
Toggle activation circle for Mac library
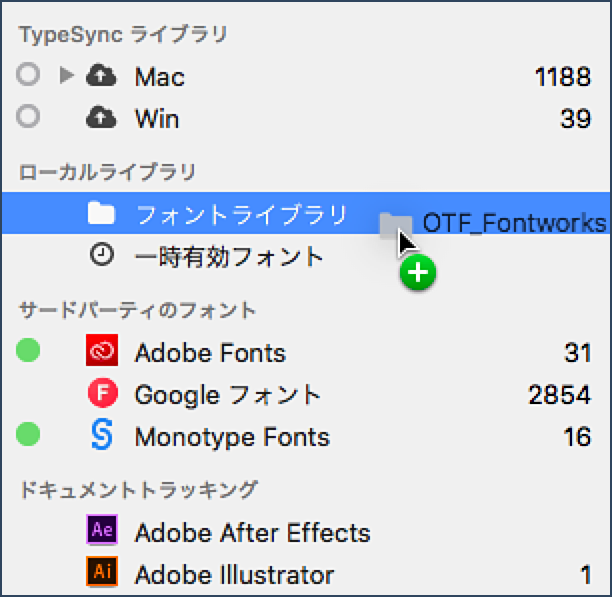(x=28, y=74)
